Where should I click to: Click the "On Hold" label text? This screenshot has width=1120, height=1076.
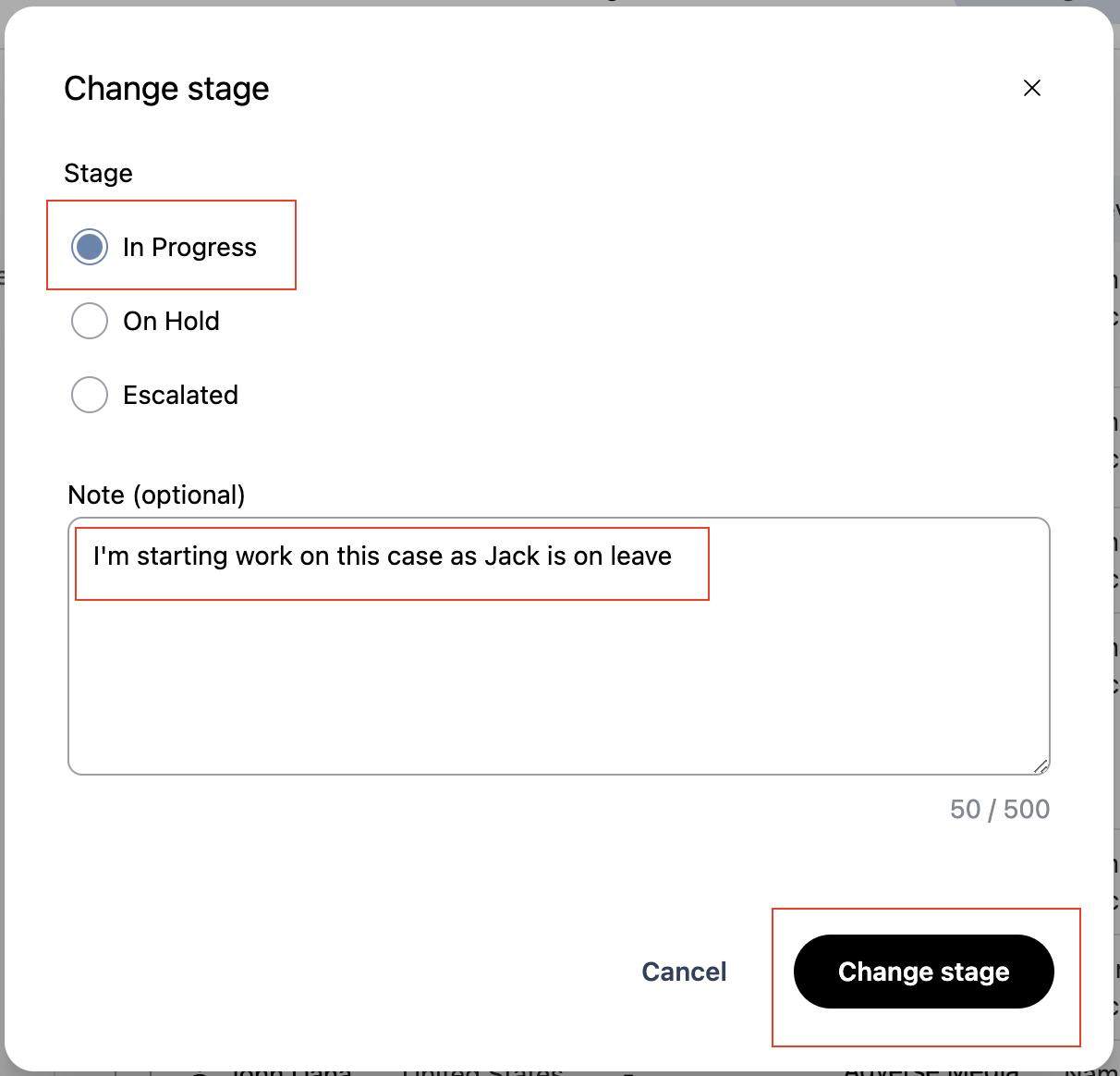point(171,322)
